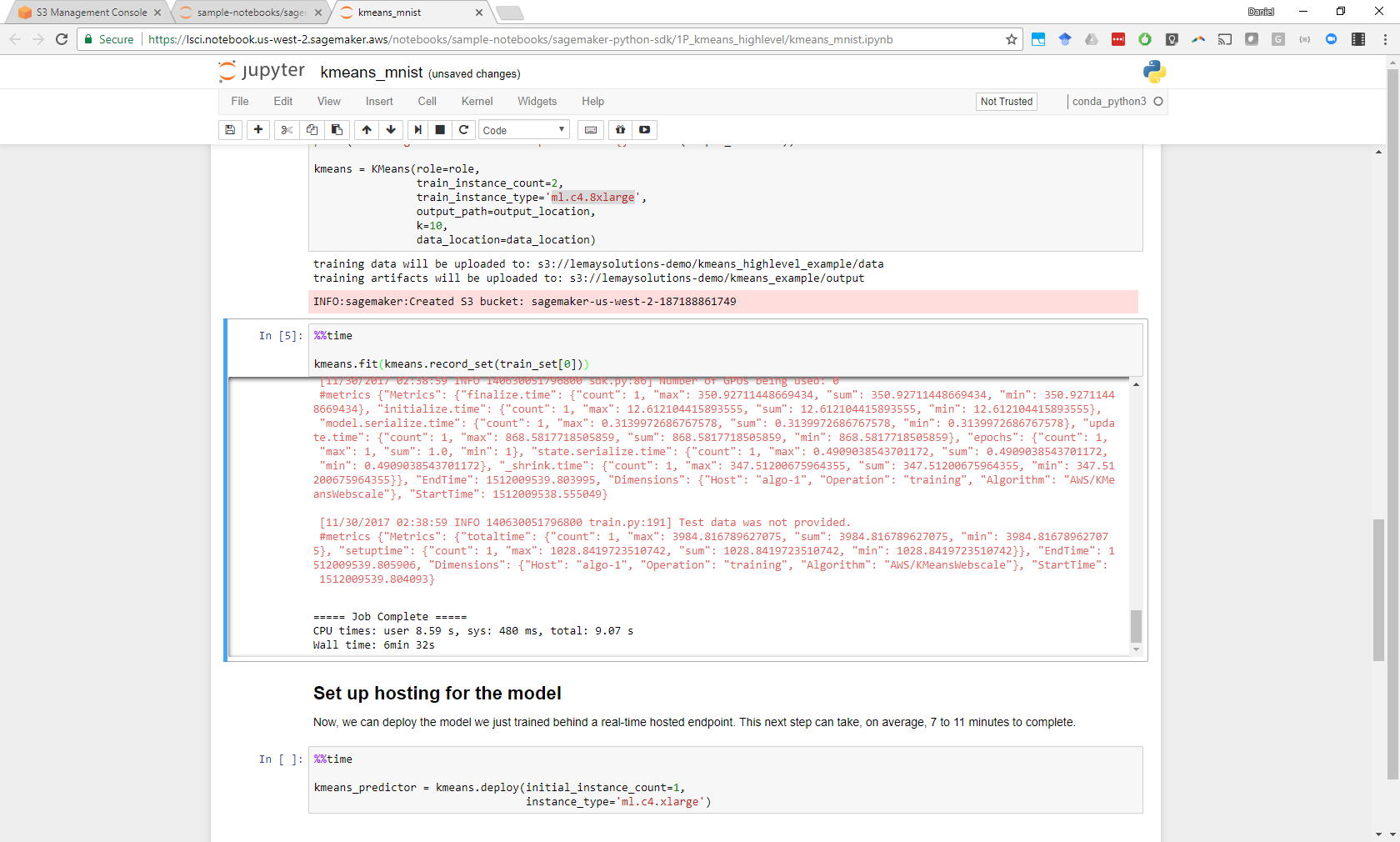Click the red LastPass extension icon

tap(1118, 39)
